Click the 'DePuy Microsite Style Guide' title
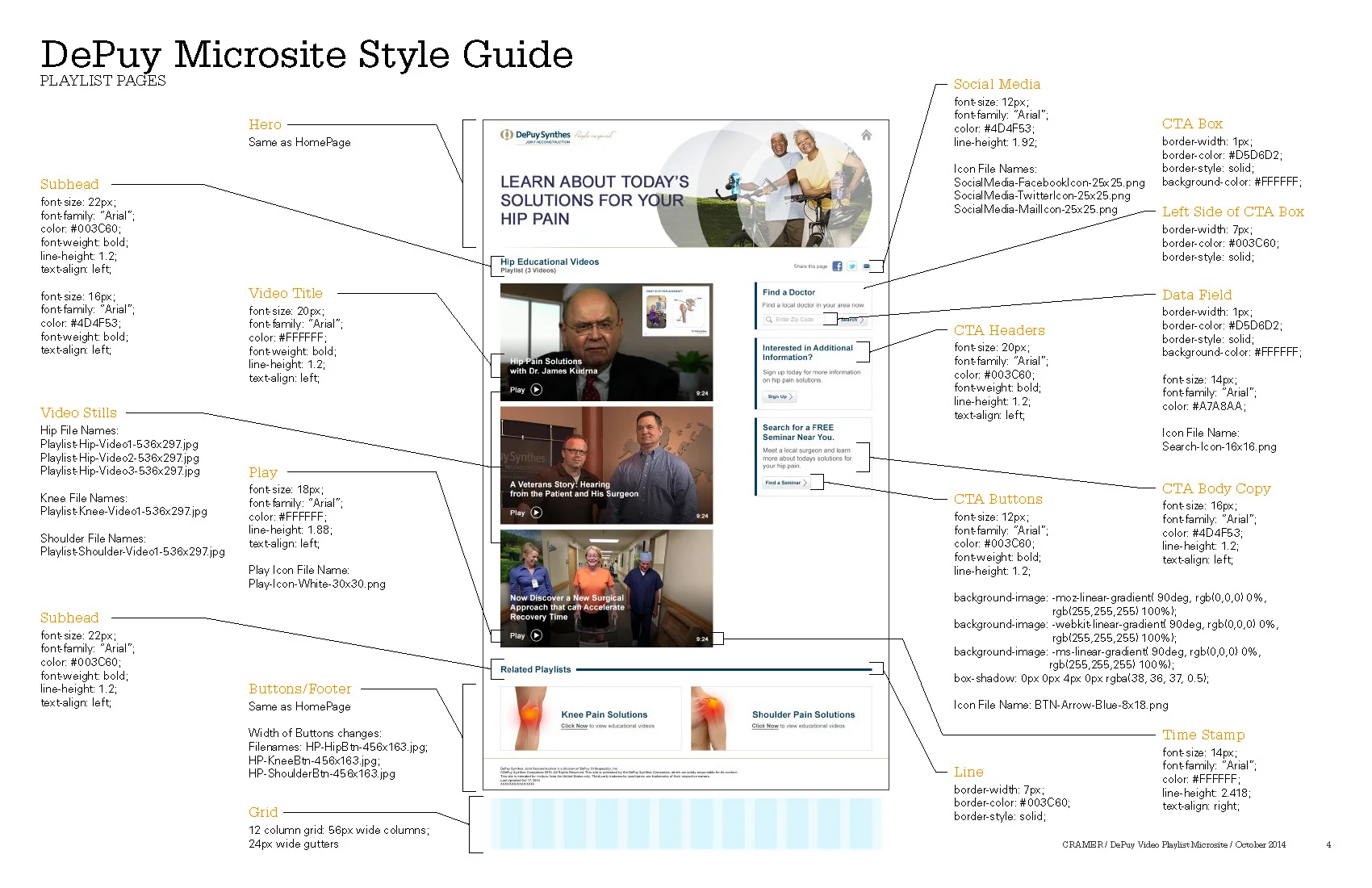 click(307, 55)
